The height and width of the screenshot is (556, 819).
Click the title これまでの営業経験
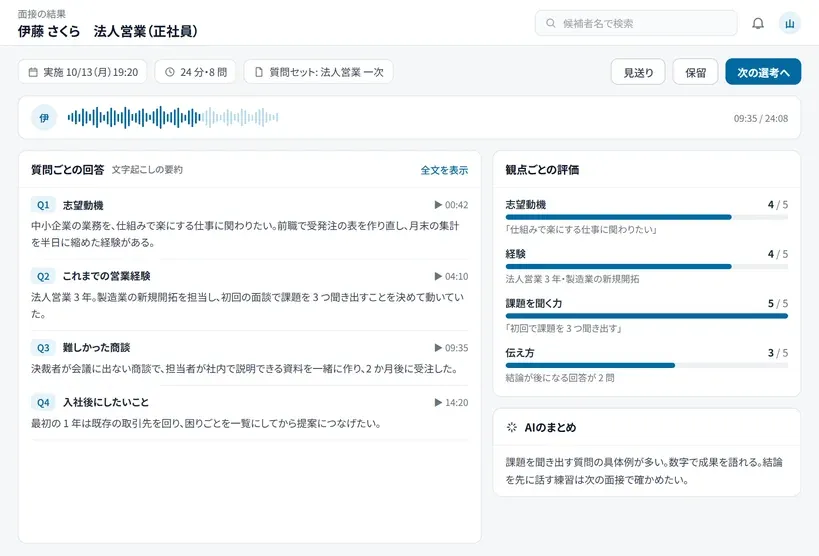pyautogui.click(x=107, y=276)
